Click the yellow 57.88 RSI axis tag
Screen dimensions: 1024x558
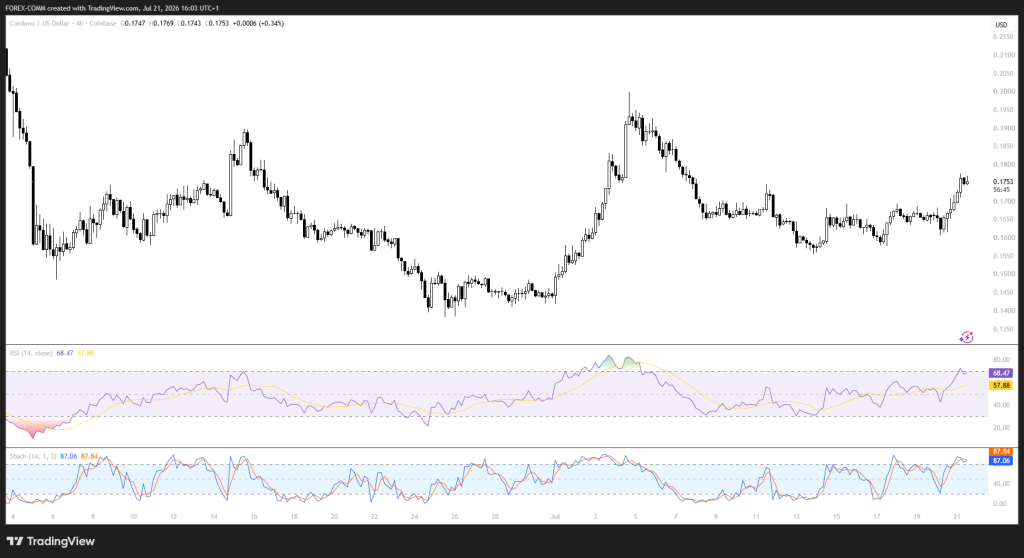(x=1001, y=386)
